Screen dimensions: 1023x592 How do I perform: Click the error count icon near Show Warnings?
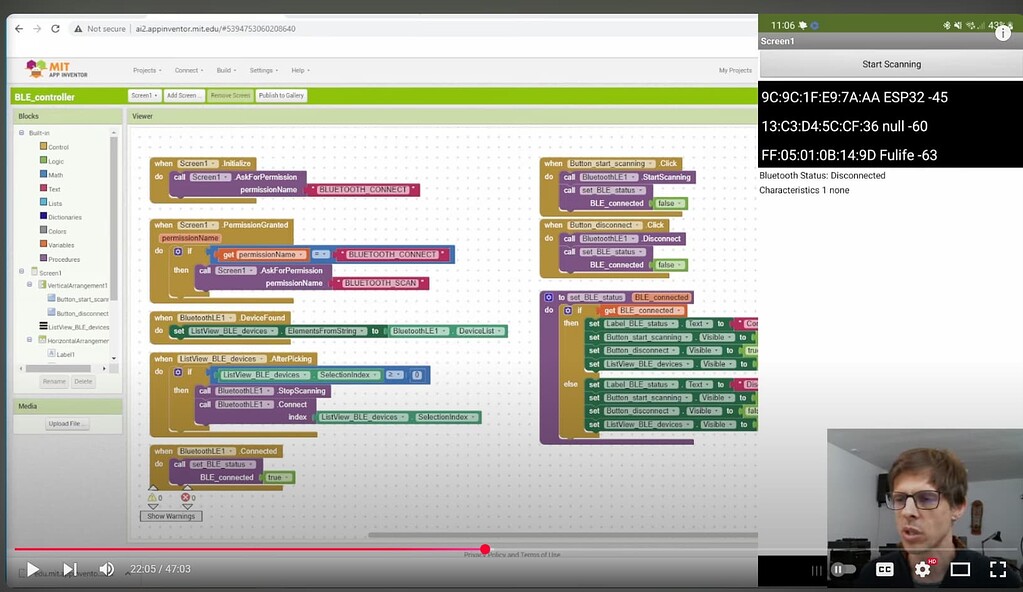click(x=185, y=497)
